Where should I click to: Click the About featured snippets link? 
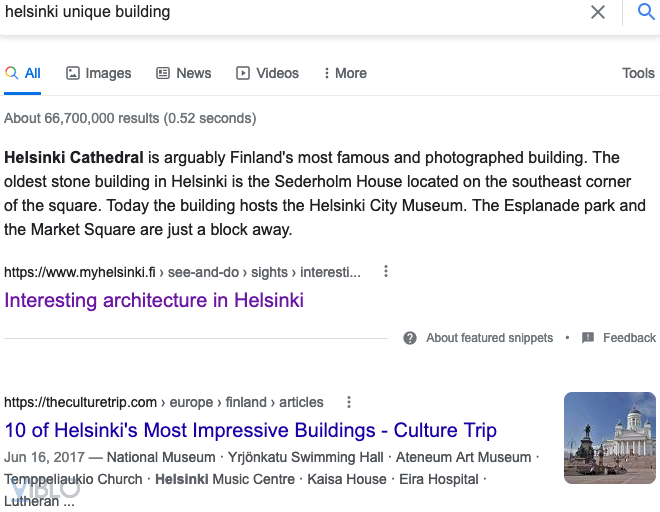tap(489, 338)
